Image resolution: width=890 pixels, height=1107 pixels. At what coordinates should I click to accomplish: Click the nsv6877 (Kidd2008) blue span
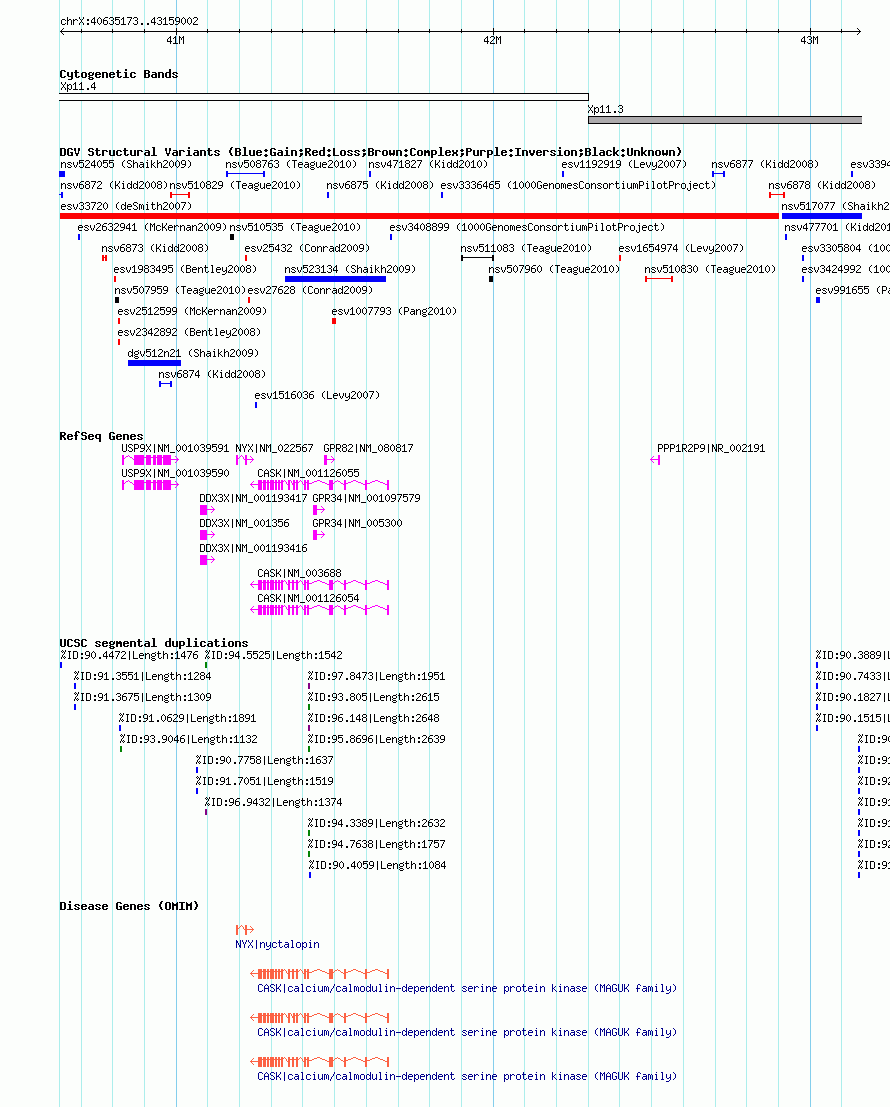[718, 174]
